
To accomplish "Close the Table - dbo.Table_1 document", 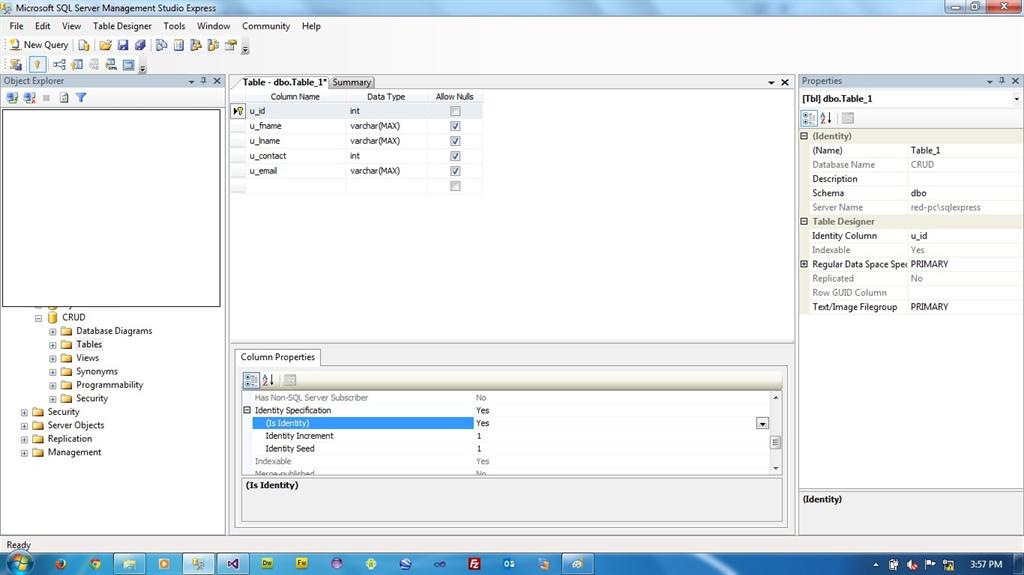I will pos(785,82).
